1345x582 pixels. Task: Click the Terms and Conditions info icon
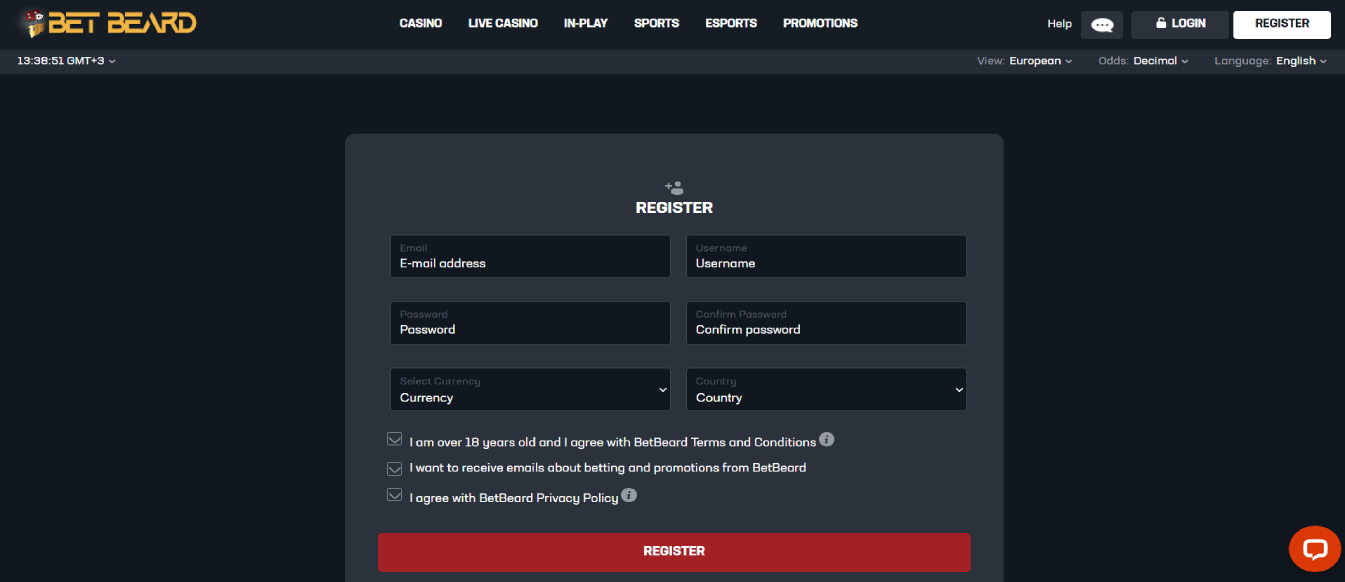pyautogui.click(x=826, y=439)
